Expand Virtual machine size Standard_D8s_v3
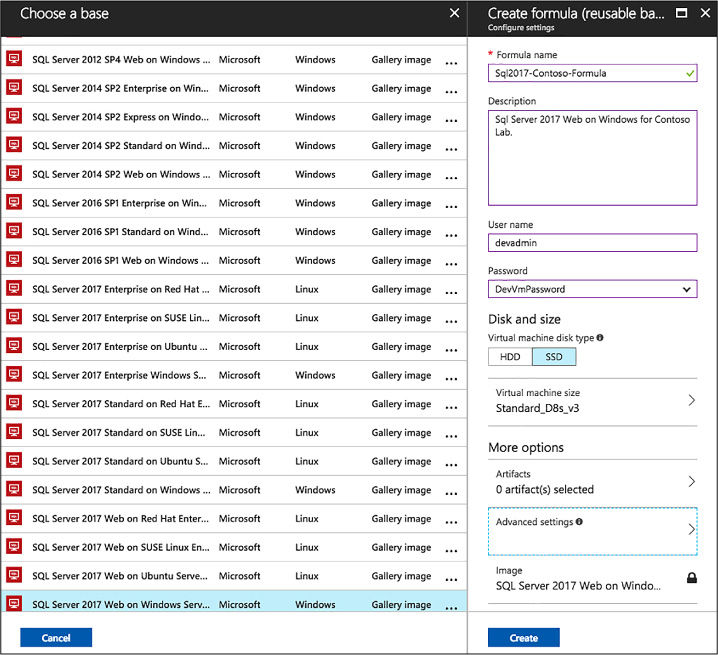The height and width of the screenshot is (655, 718). [593, 401]
